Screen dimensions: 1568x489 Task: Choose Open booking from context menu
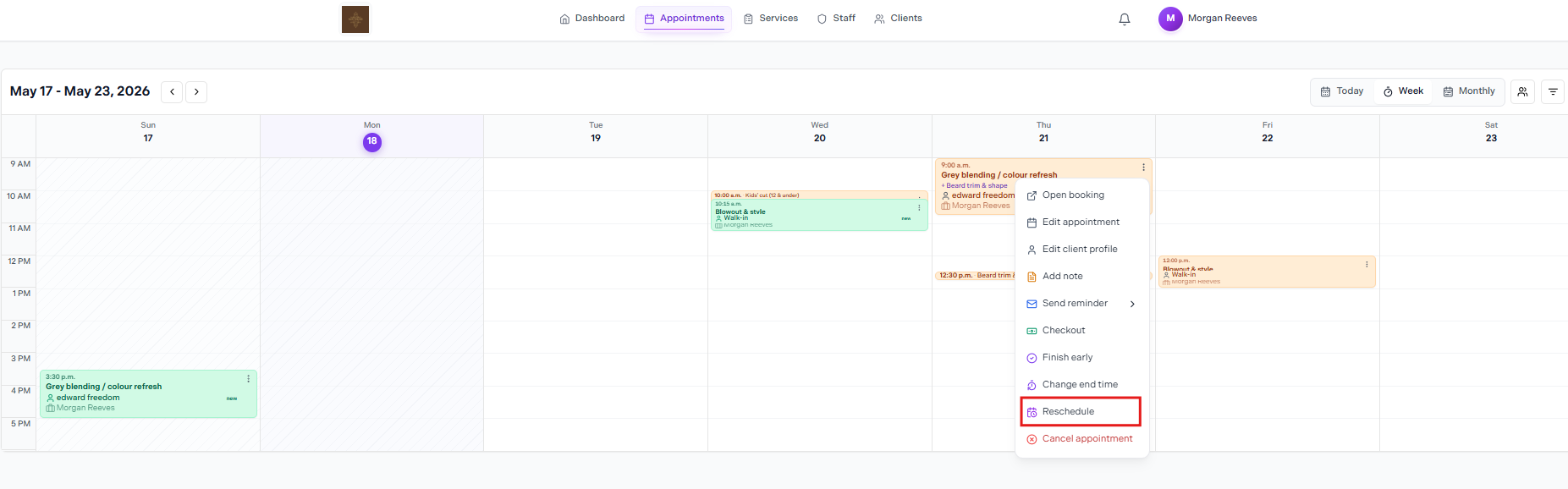[x=1082, y=195]
